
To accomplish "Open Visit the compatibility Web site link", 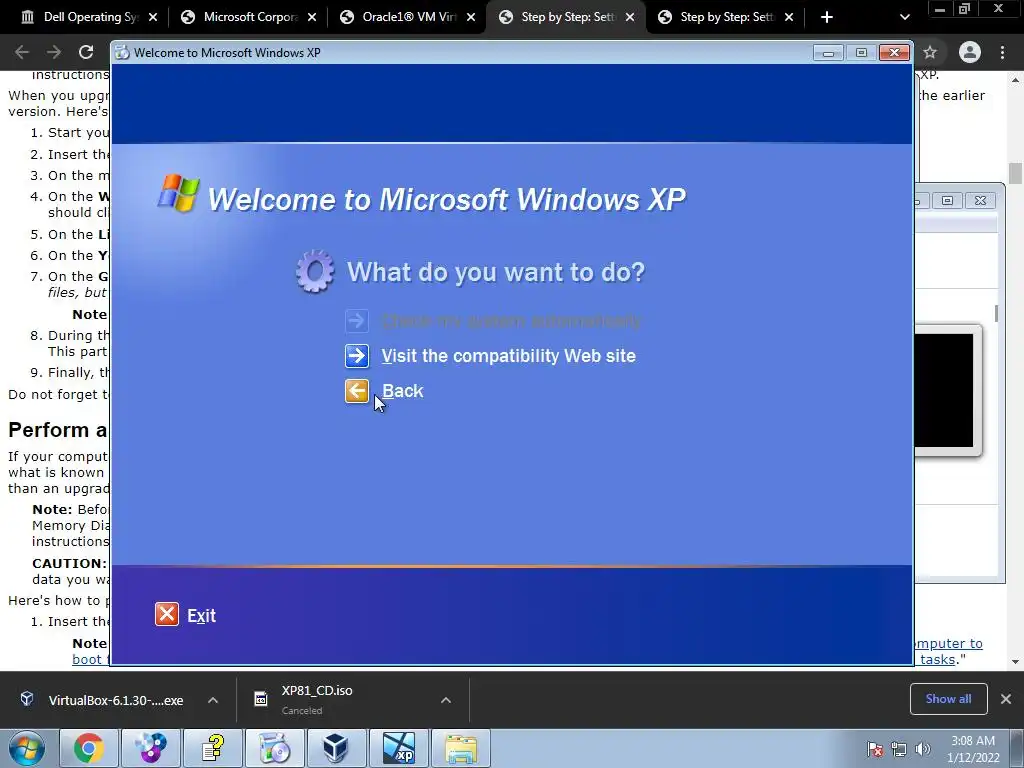I will point(508,356).
